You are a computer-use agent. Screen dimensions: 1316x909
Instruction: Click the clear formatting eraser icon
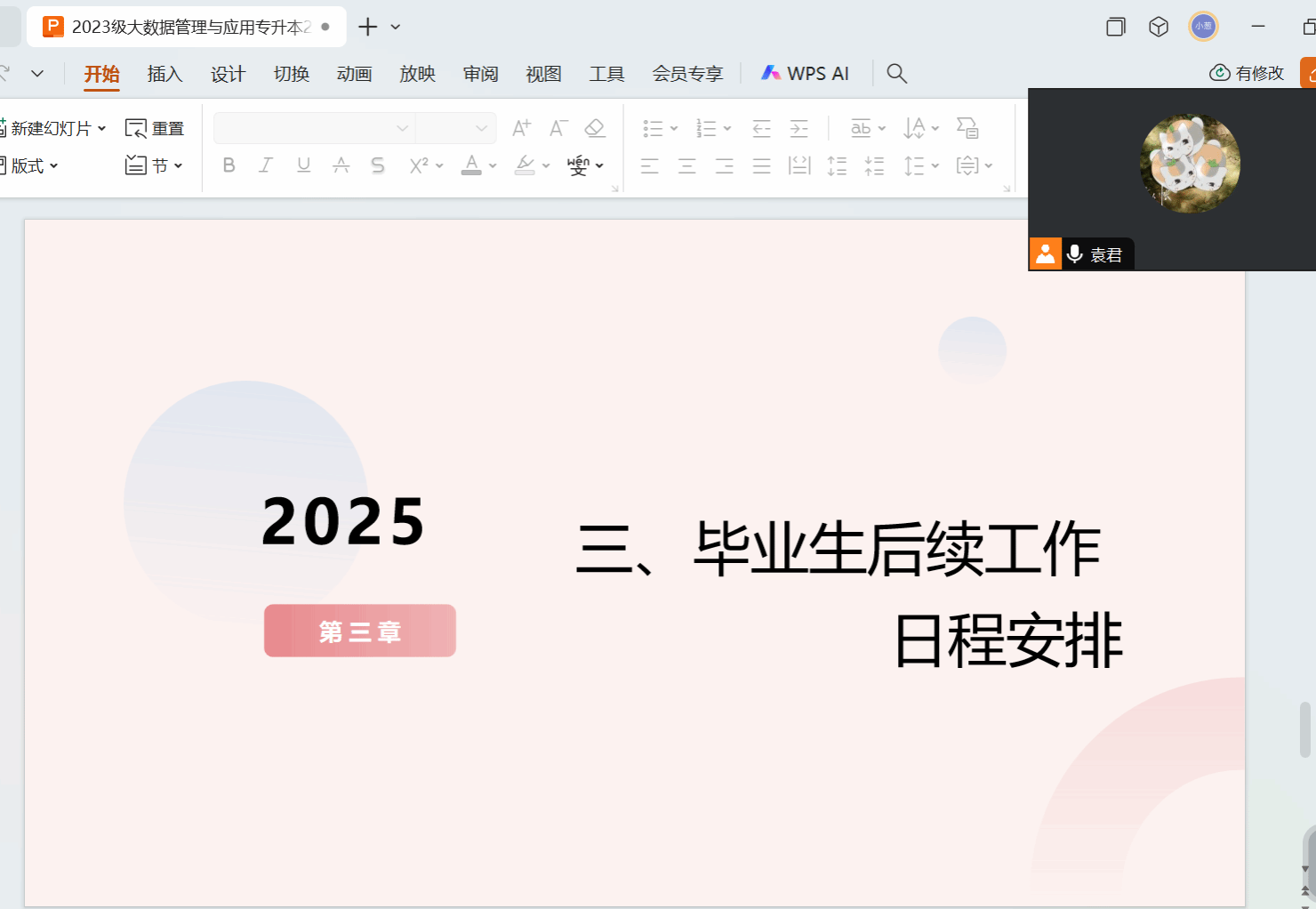point(595,128)
